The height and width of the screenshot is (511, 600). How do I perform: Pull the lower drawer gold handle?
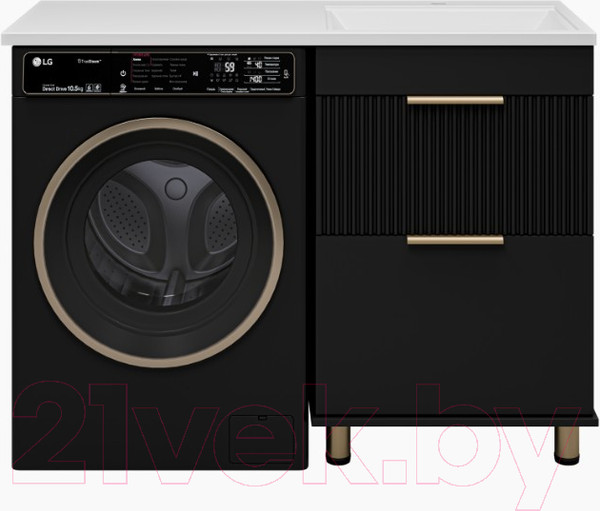click(455, 240)
